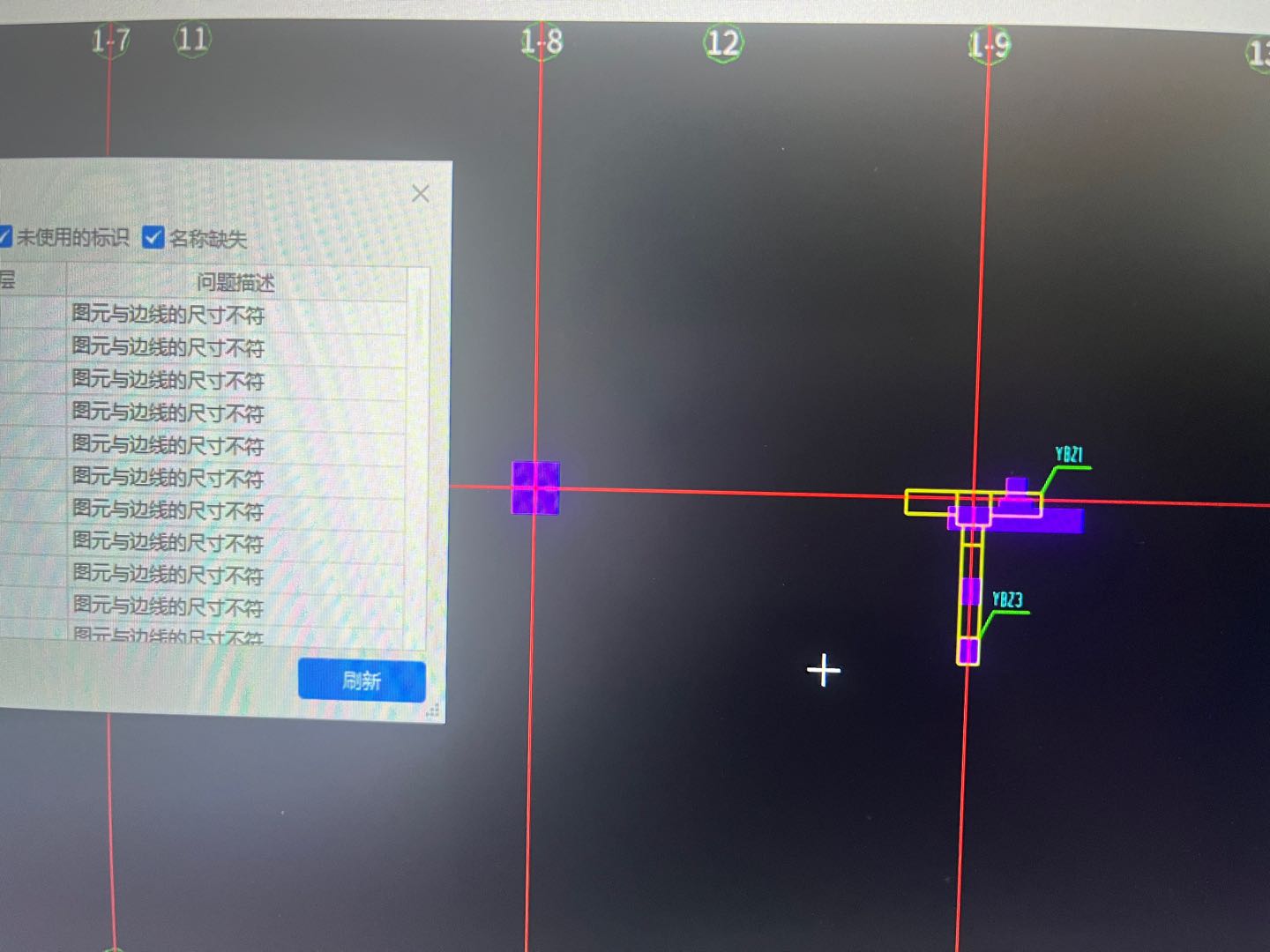
Task: Select the green axis bubble 12
Action: (x=722, y=42)
